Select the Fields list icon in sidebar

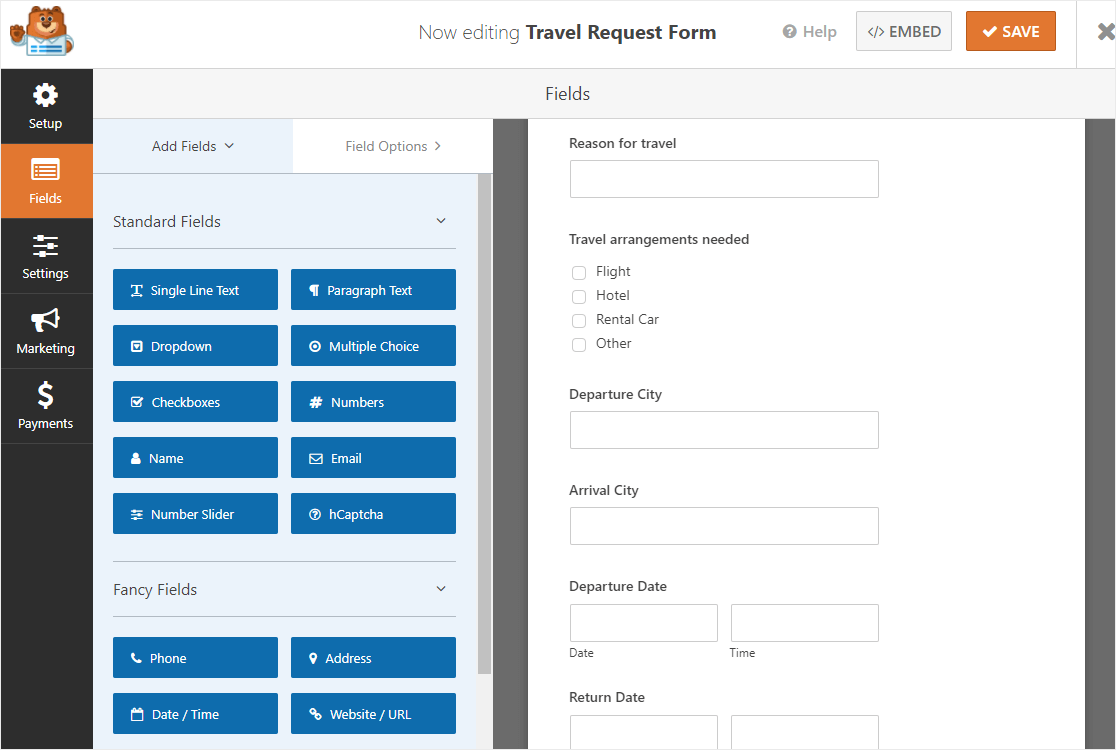click(46, 170)
